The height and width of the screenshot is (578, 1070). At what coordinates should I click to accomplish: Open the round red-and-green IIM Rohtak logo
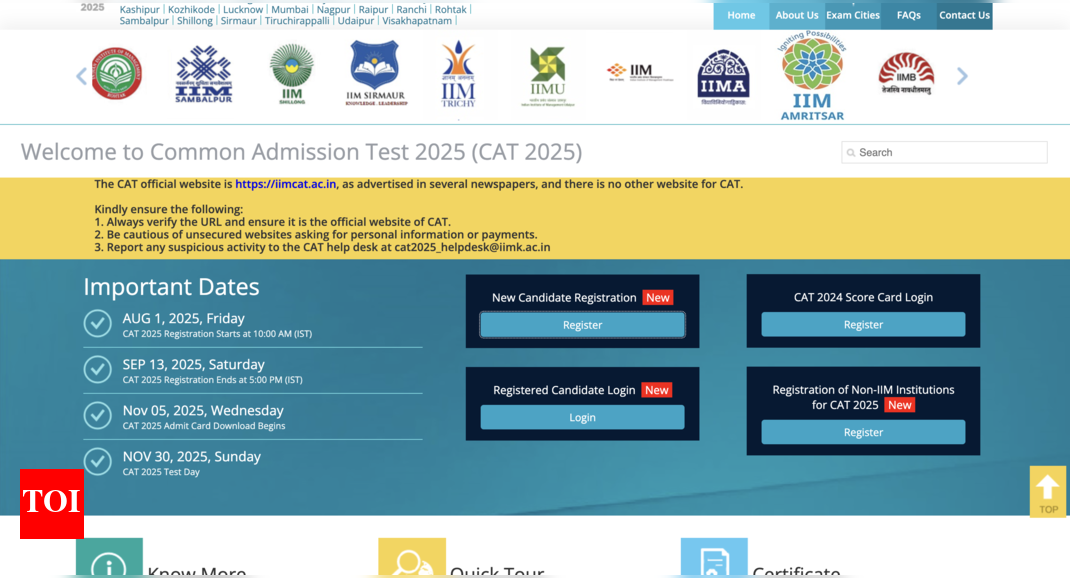point(117,74)
